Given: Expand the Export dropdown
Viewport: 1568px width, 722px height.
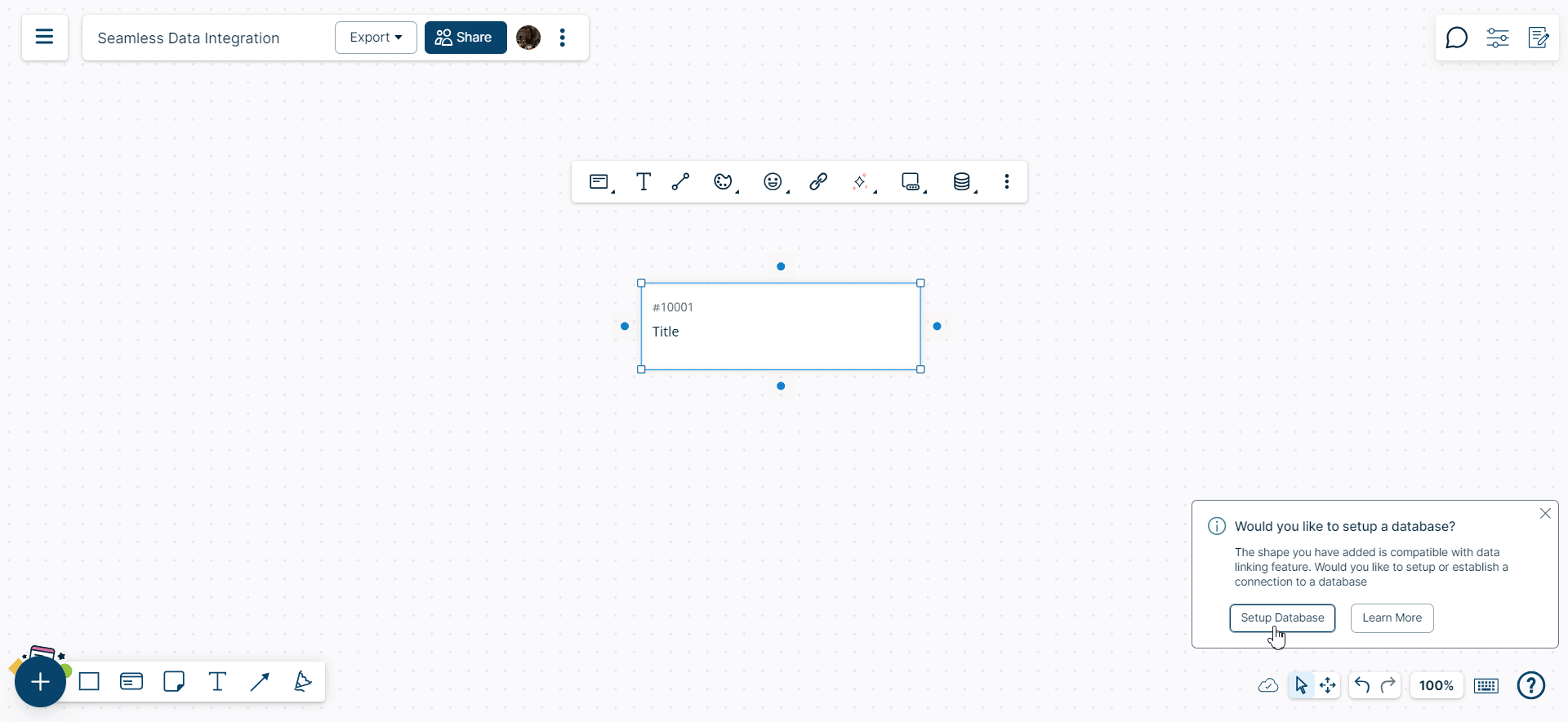Looking at the screenshot, I should [x=376, y=38].
